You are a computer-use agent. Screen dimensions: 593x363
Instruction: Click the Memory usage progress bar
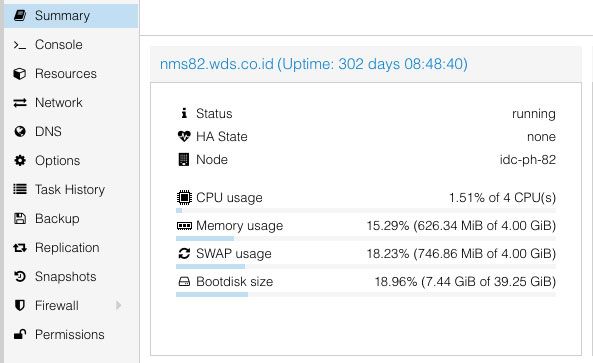[366, 239]
